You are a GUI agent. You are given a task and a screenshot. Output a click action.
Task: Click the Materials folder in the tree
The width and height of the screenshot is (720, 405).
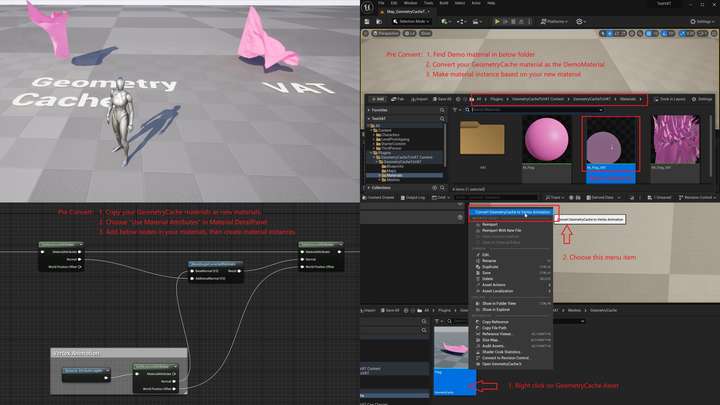(x=394, y=175)
